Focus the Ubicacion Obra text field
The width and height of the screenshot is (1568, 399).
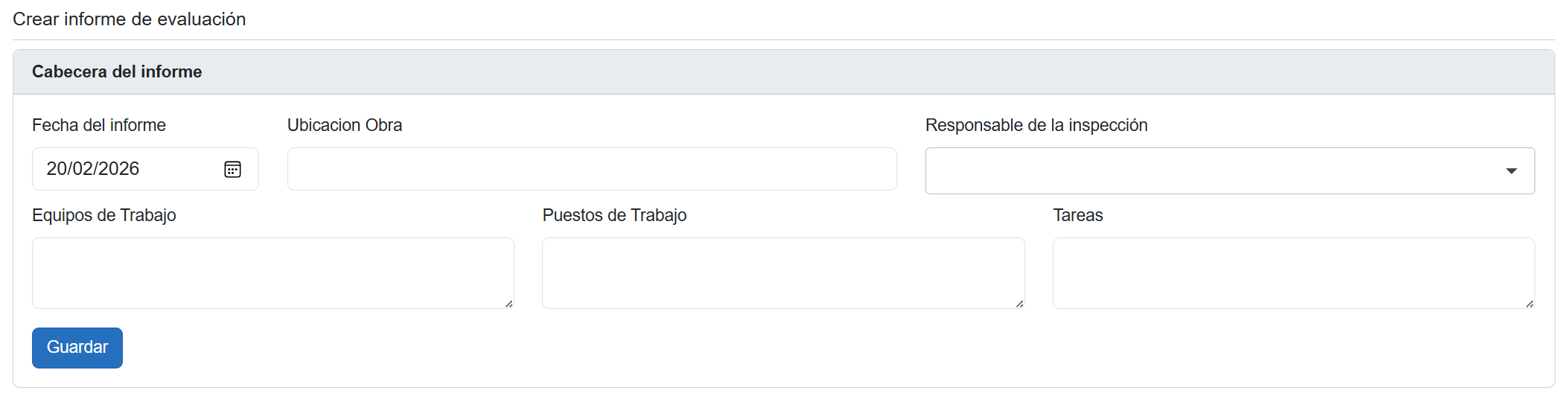click(x=592, y=169)
